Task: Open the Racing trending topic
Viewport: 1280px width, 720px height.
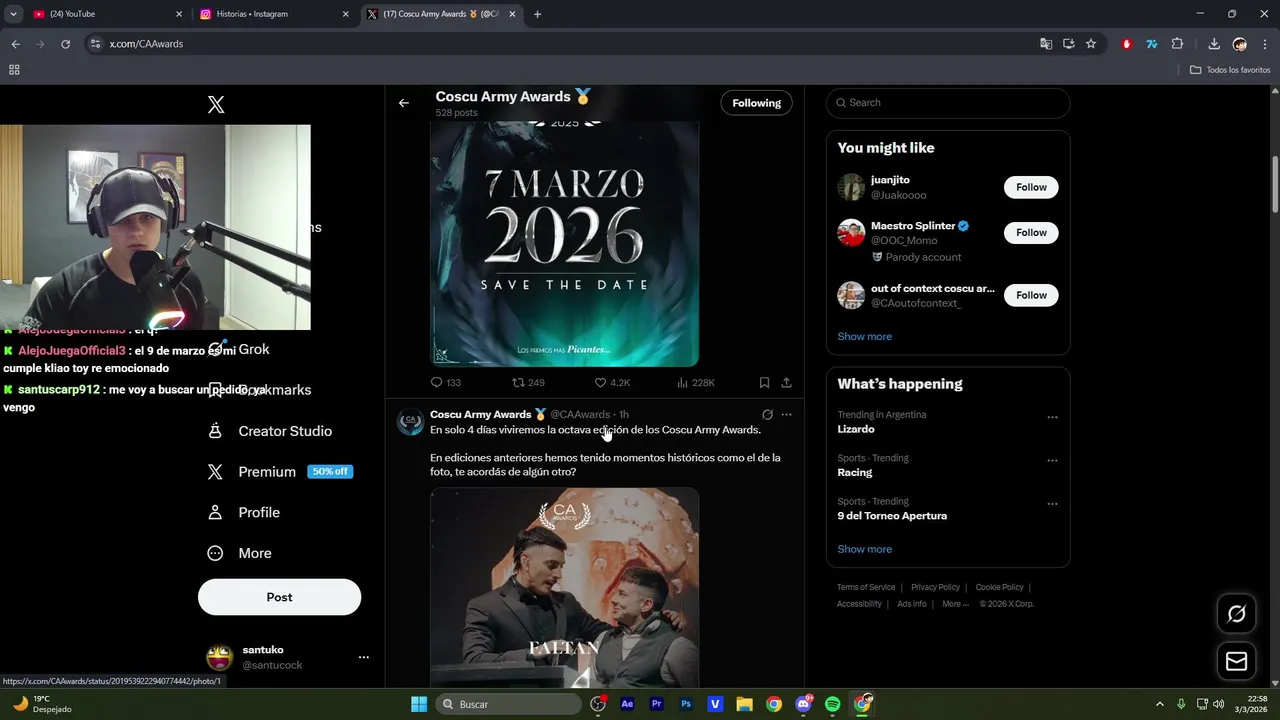Action: coord(855,472)
